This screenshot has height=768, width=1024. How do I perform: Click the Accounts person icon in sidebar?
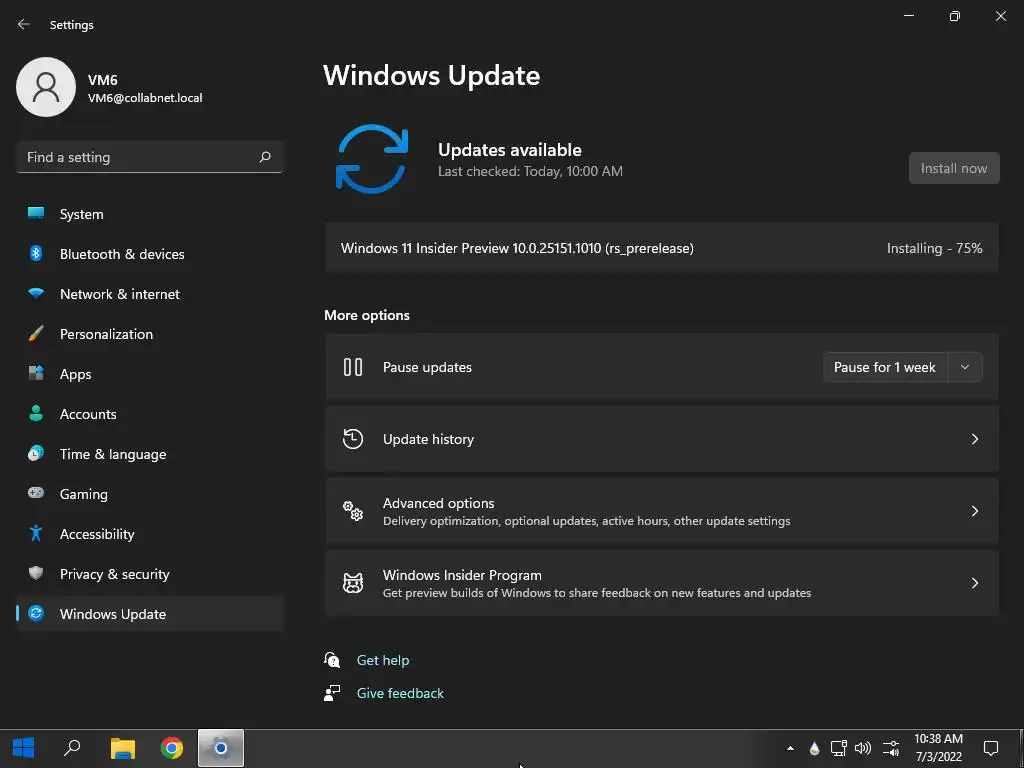(36, 413)
